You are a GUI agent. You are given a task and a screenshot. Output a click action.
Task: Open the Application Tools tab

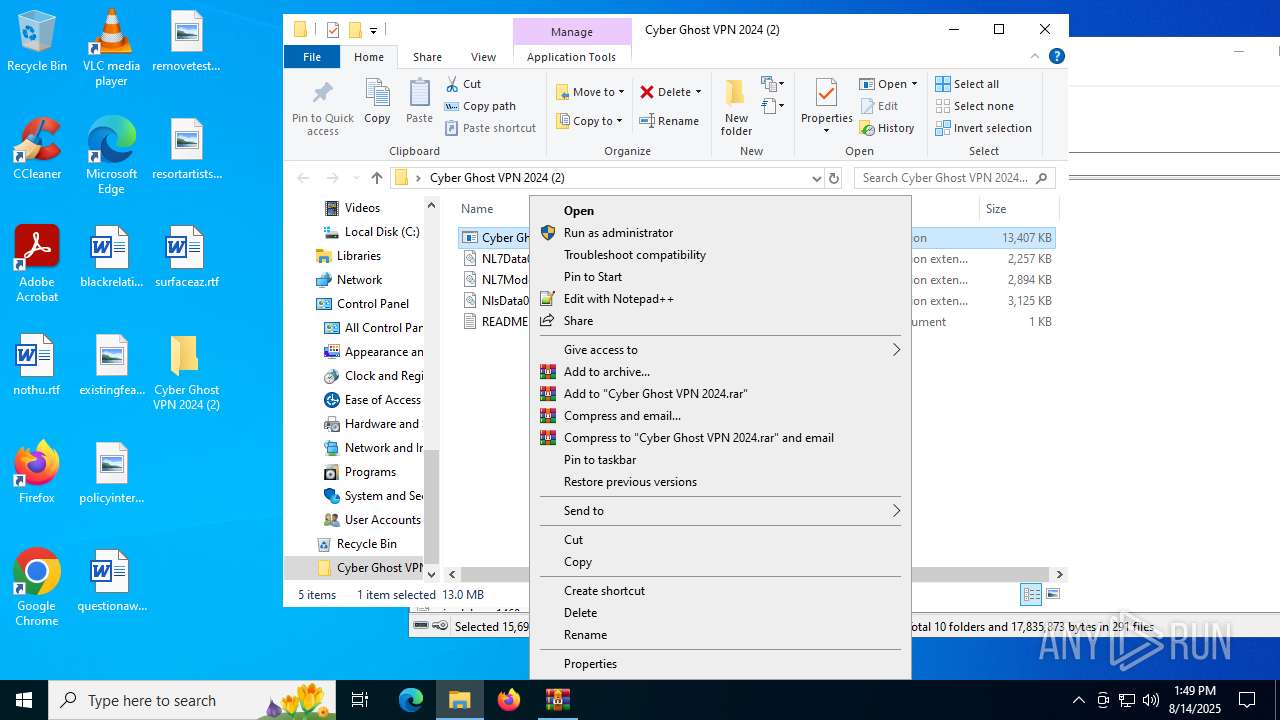tap(571, 57)
